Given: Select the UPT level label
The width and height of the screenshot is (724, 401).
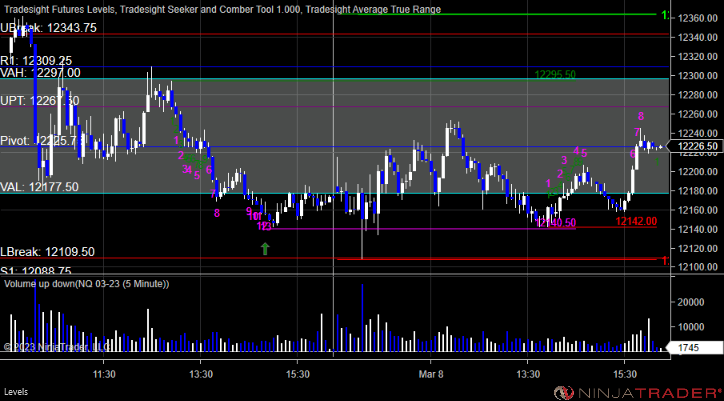Looking at the screenshot, I should [x=39, y=101].
